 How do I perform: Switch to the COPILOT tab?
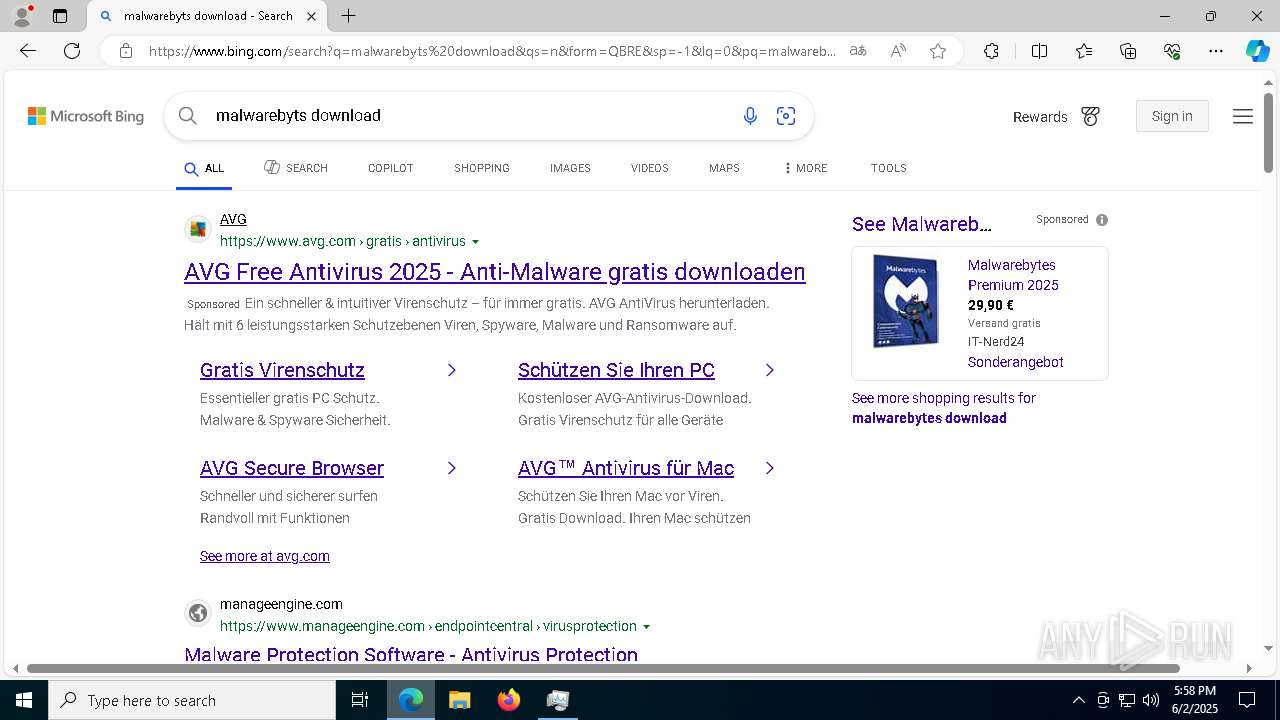click(x=390, y=168)
